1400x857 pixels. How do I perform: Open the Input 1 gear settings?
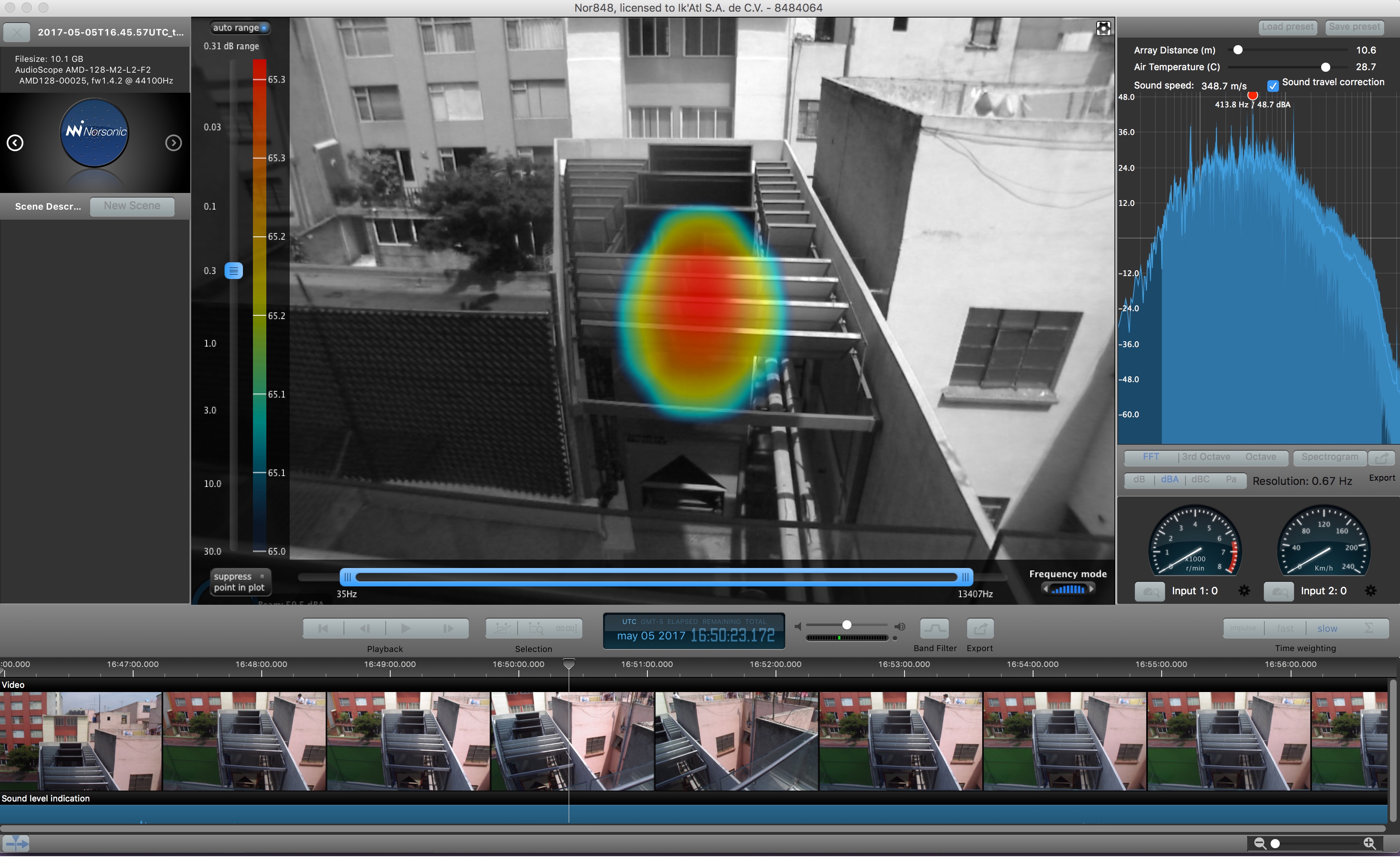click(x=1244, y=591)
